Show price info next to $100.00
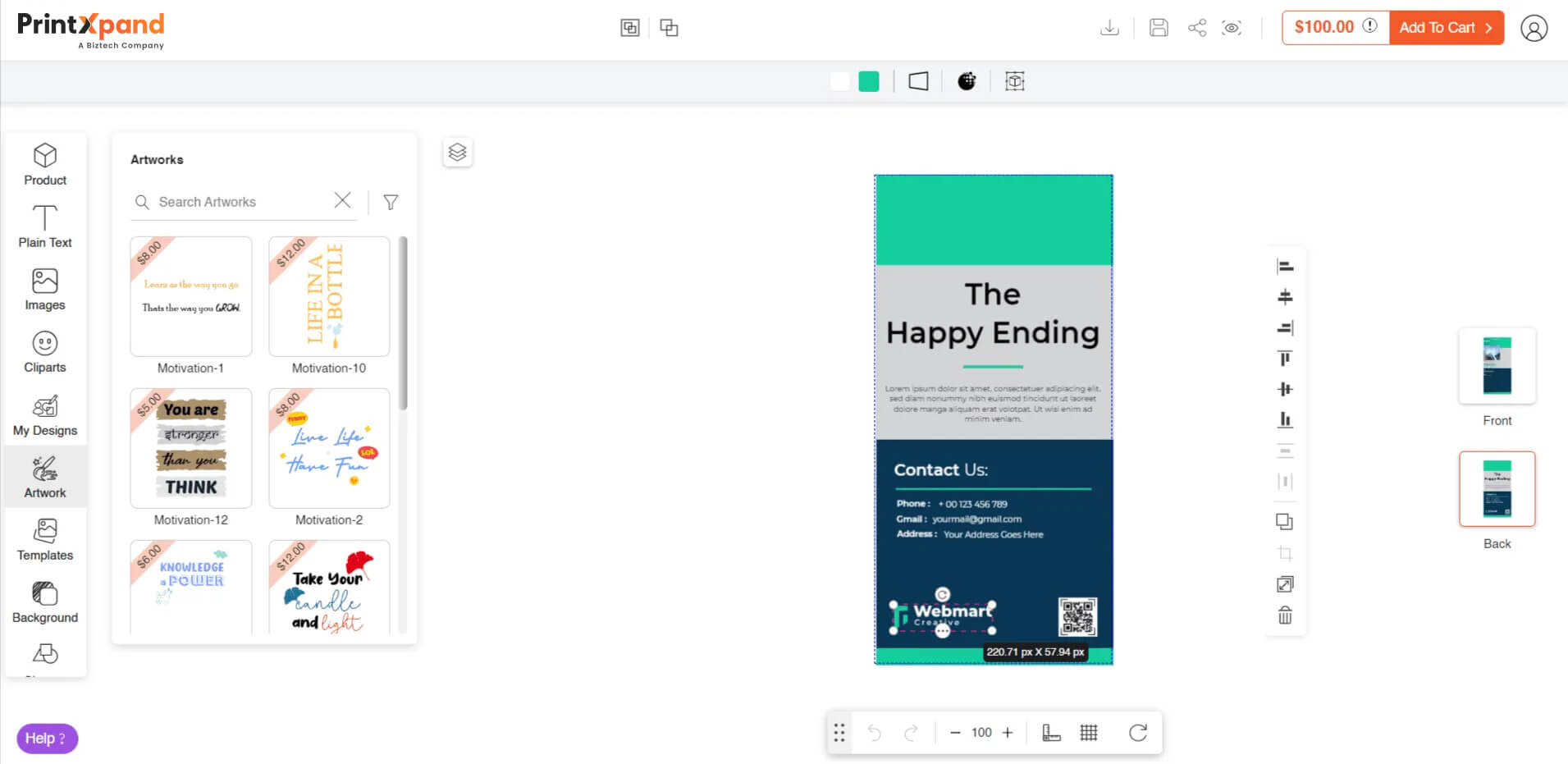The image size is (1568, 764). pyautogui.click(x=1370, y=26)
